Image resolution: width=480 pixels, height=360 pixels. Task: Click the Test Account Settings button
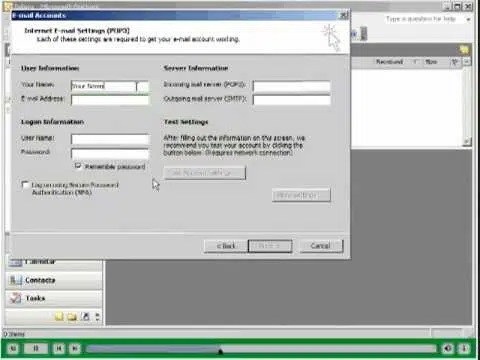pyautogui.click(x=205, y=173)
